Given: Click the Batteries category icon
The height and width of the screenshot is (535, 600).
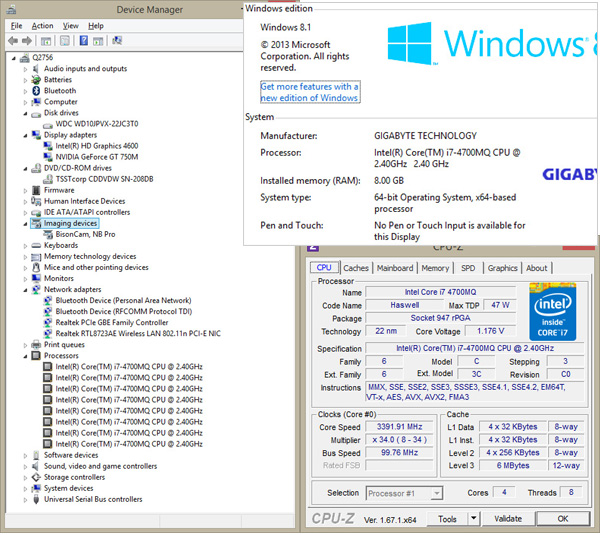Looking at the screenshot, I should (36, 80).
